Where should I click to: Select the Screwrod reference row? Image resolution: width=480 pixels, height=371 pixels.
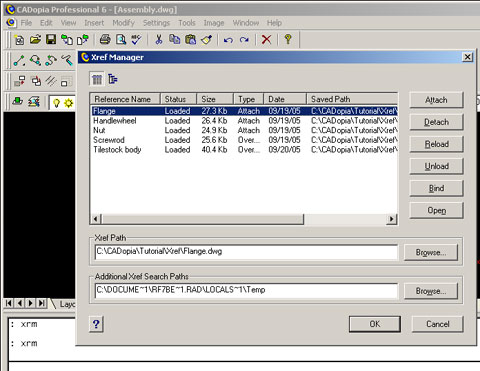point(245,140)
